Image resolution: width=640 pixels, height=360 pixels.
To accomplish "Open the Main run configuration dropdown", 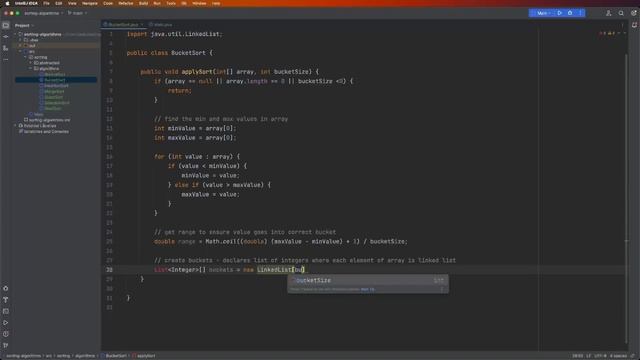I will point(543,13).
